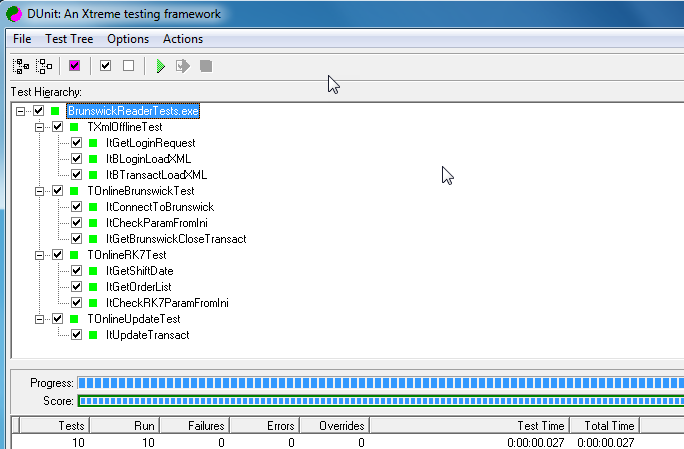
Task: Select the TOnlineBrunswickTest suite label
Action: pyautogui.click(x=140, y=191)
